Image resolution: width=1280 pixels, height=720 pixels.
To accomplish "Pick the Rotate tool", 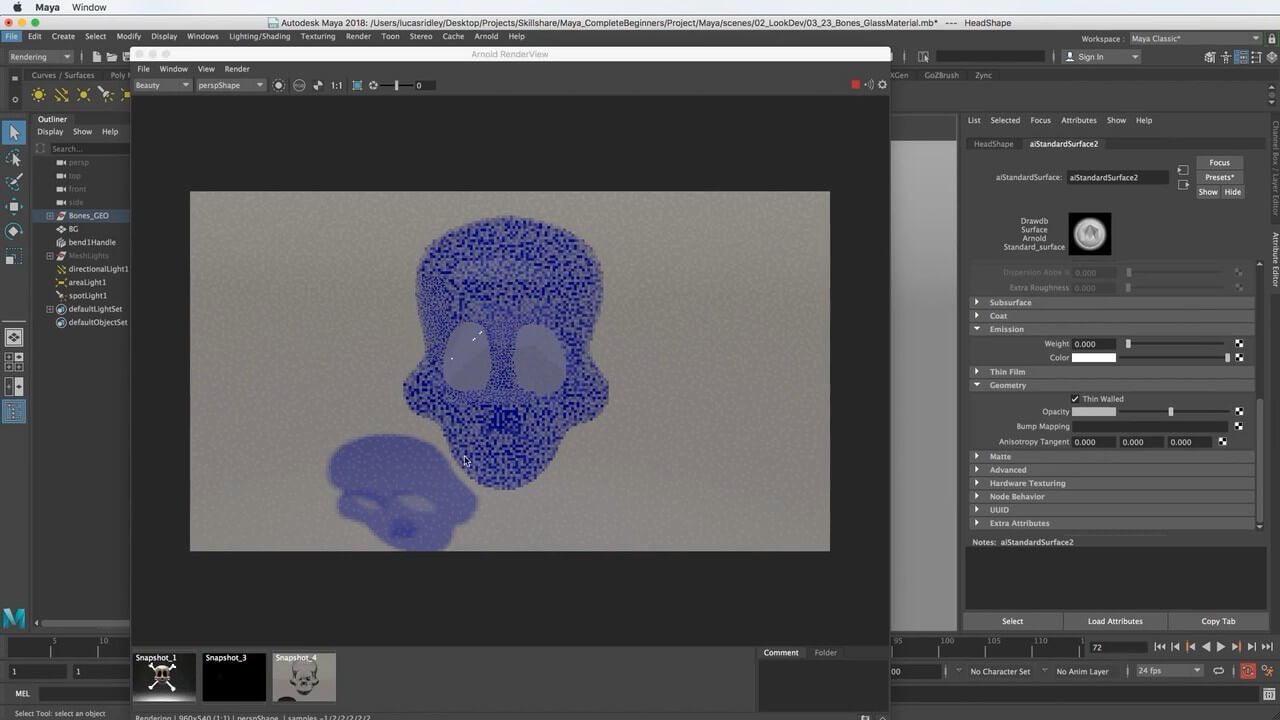I will tap(14, 231).
